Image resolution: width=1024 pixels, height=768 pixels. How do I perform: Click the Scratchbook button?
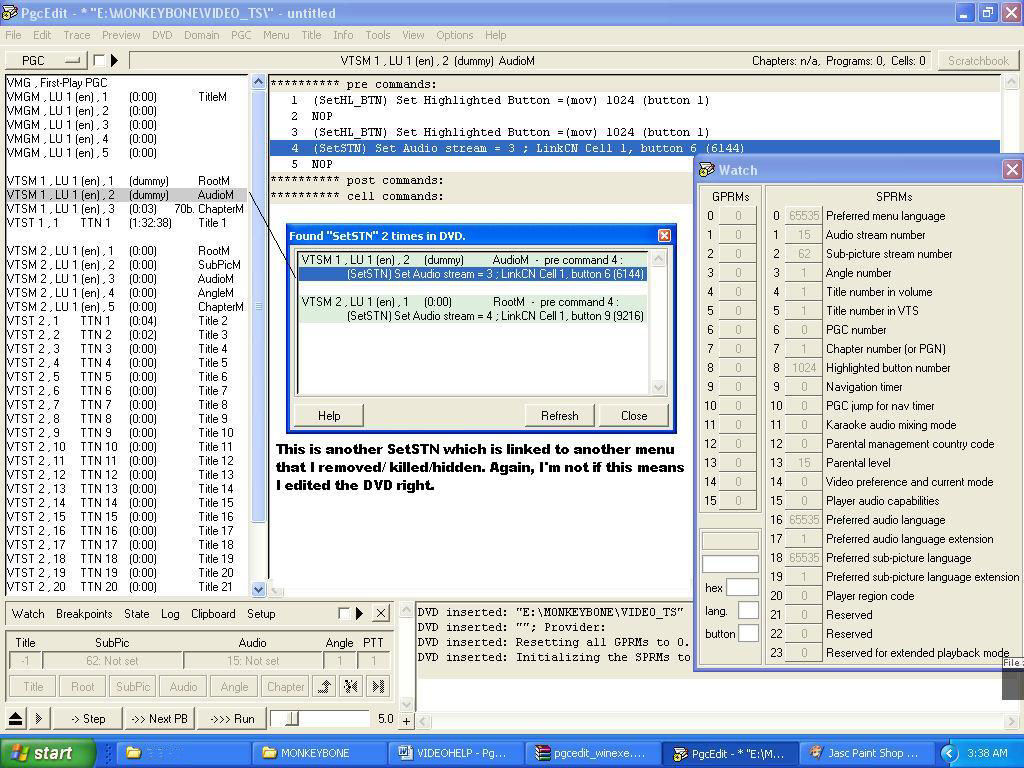(x=978, y=61)
